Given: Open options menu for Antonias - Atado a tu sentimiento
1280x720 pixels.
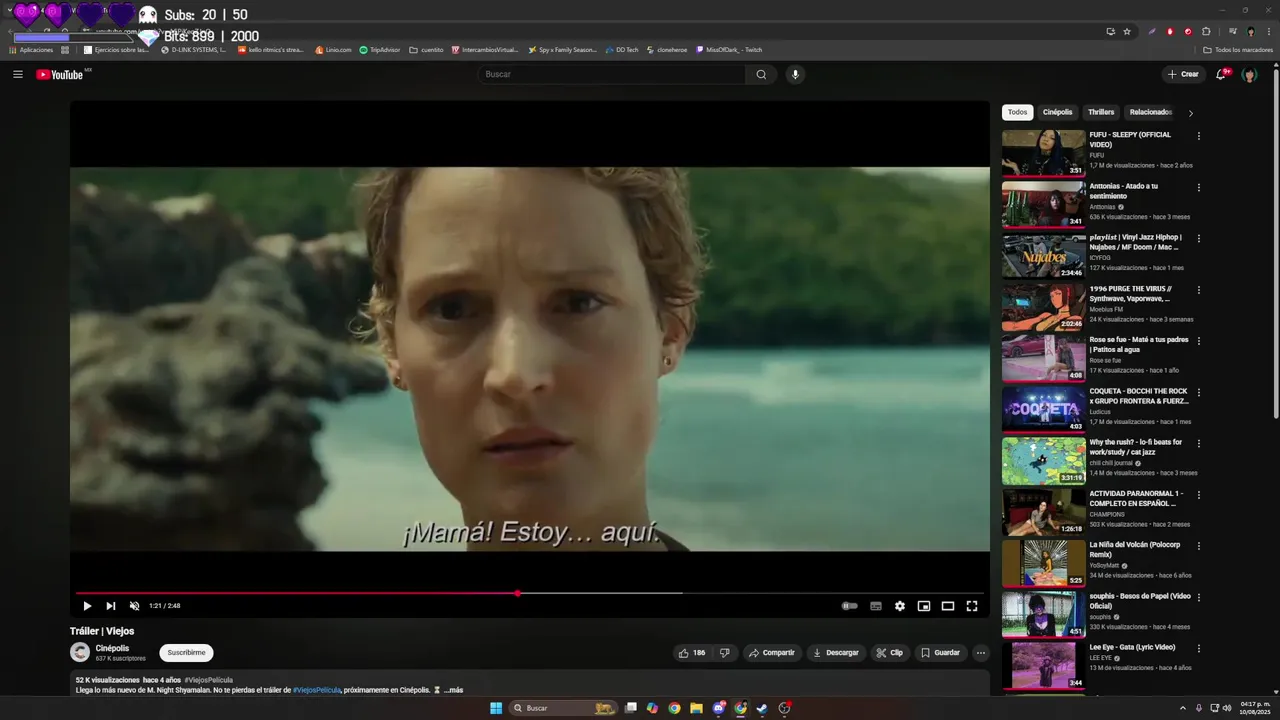Looking at the screenshot, I should click(1199, 187).
